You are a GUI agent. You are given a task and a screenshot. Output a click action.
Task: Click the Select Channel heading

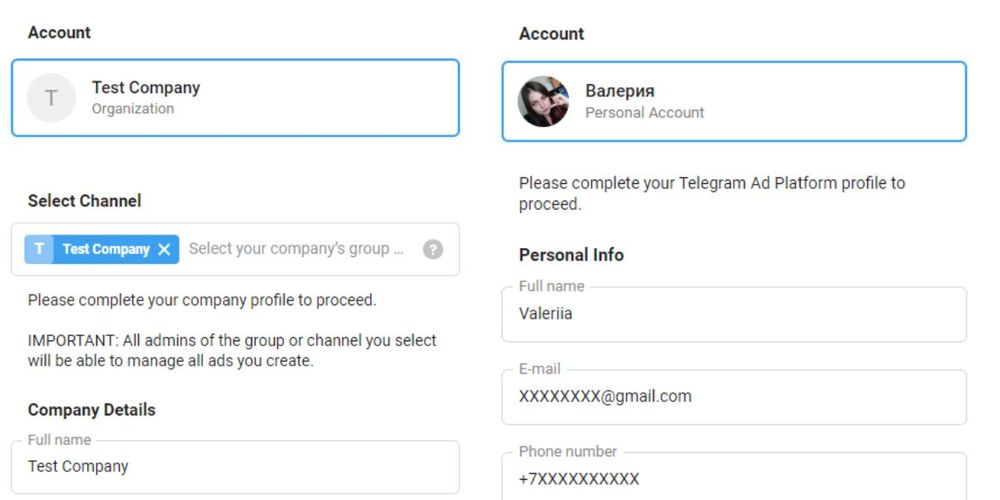(84, 201)
